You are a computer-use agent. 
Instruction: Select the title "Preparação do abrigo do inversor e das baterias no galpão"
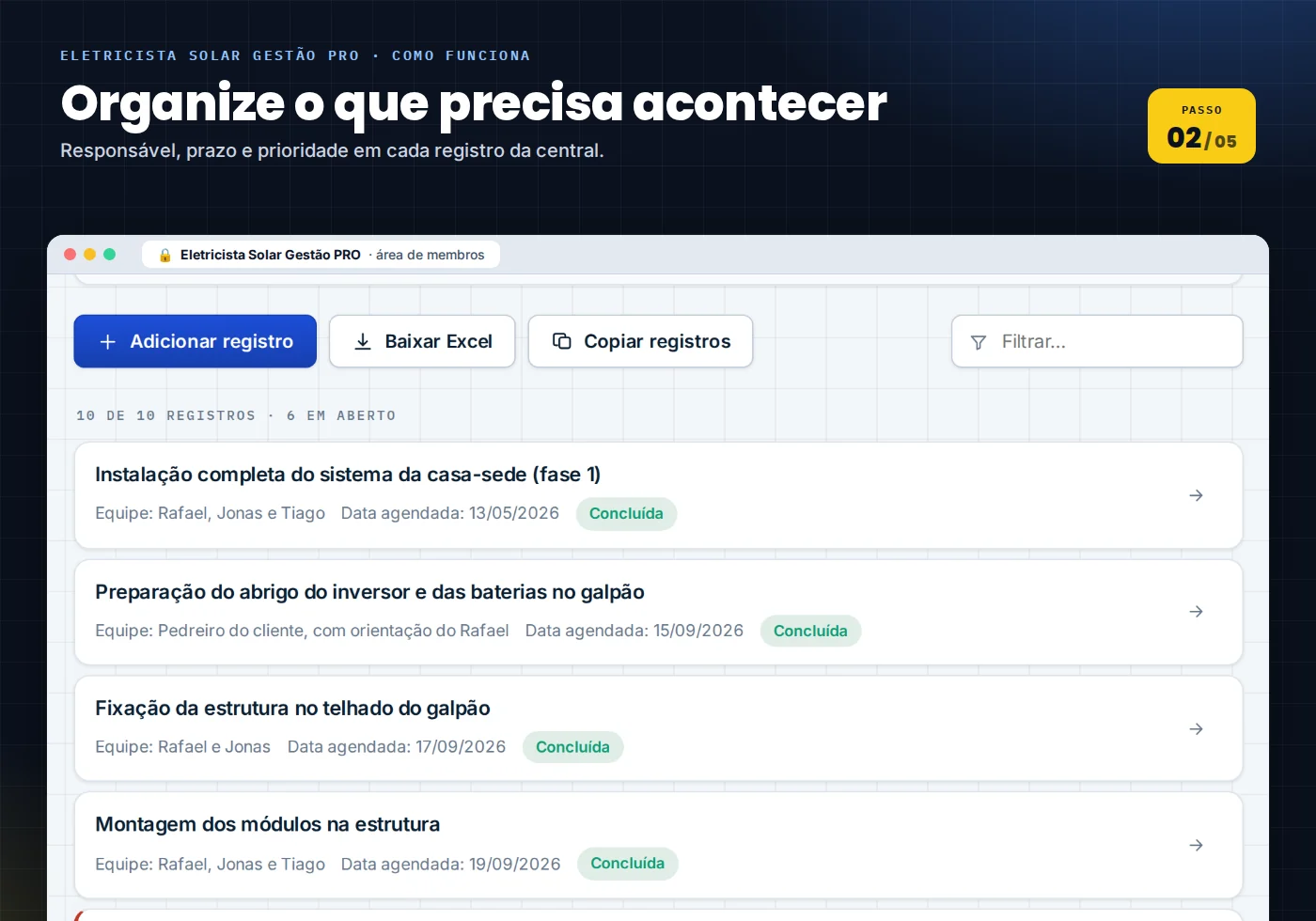369,592
